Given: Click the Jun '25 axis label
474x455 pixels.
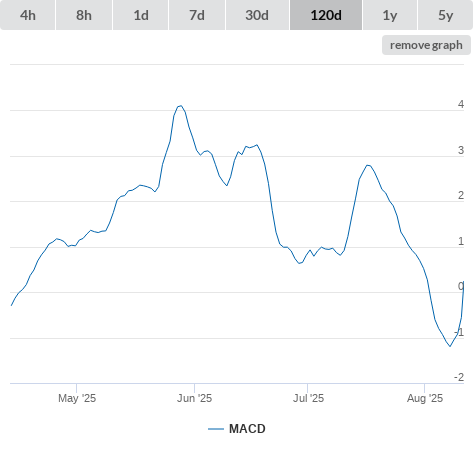Looking at the screenshot, I should click(194, 398).
